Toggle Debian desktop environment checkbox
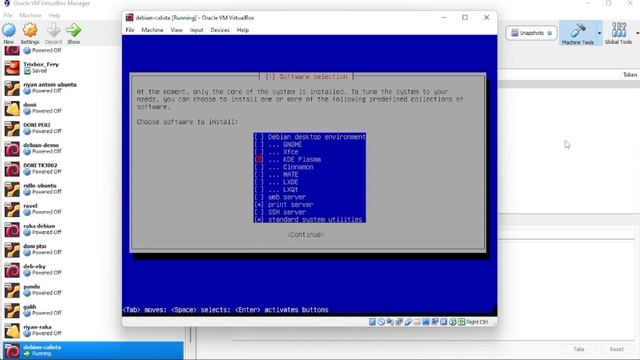Screen dimensions: 640x360 259,137
